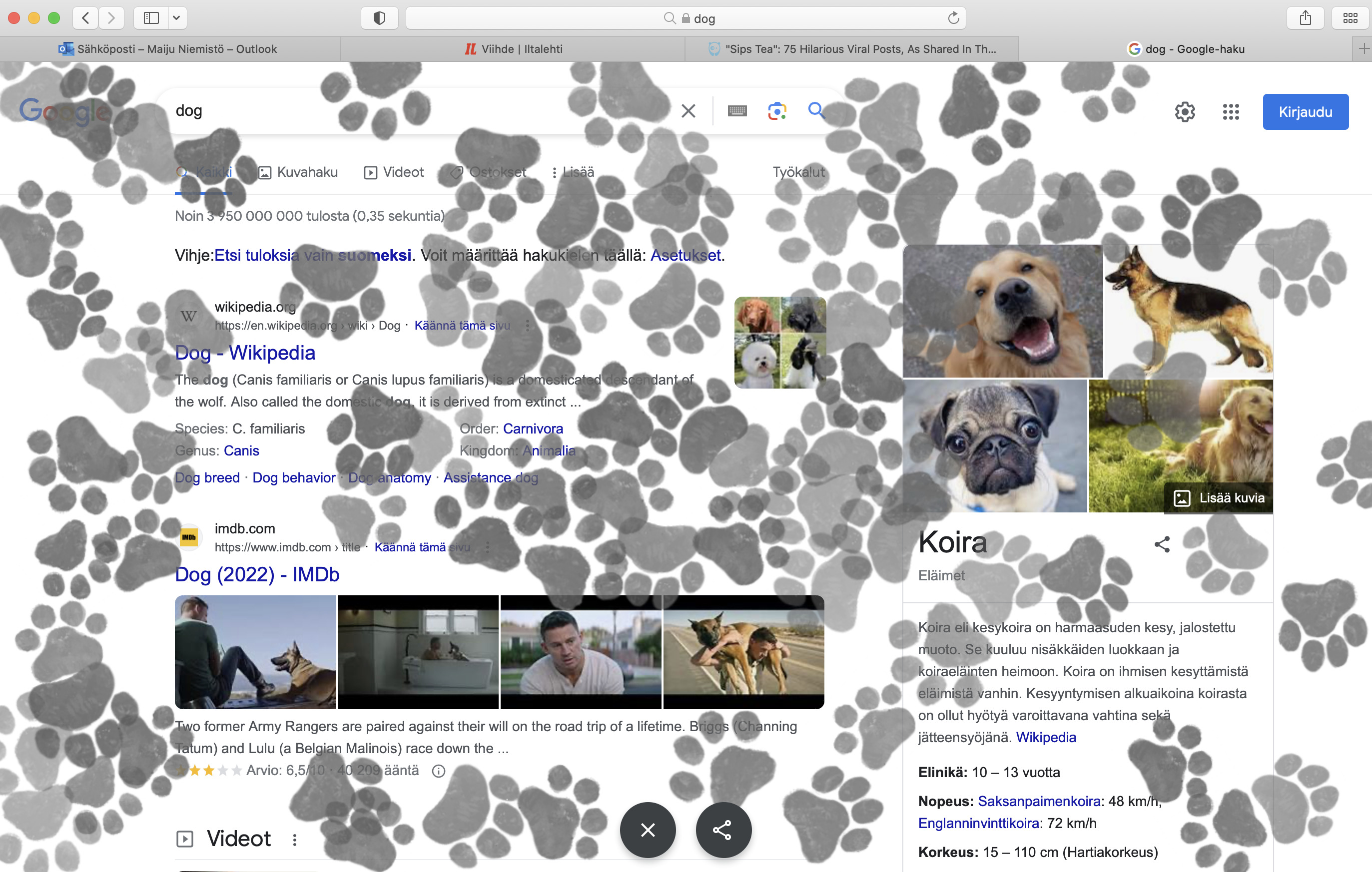Open the pug image thumbnail

[994, 446]
